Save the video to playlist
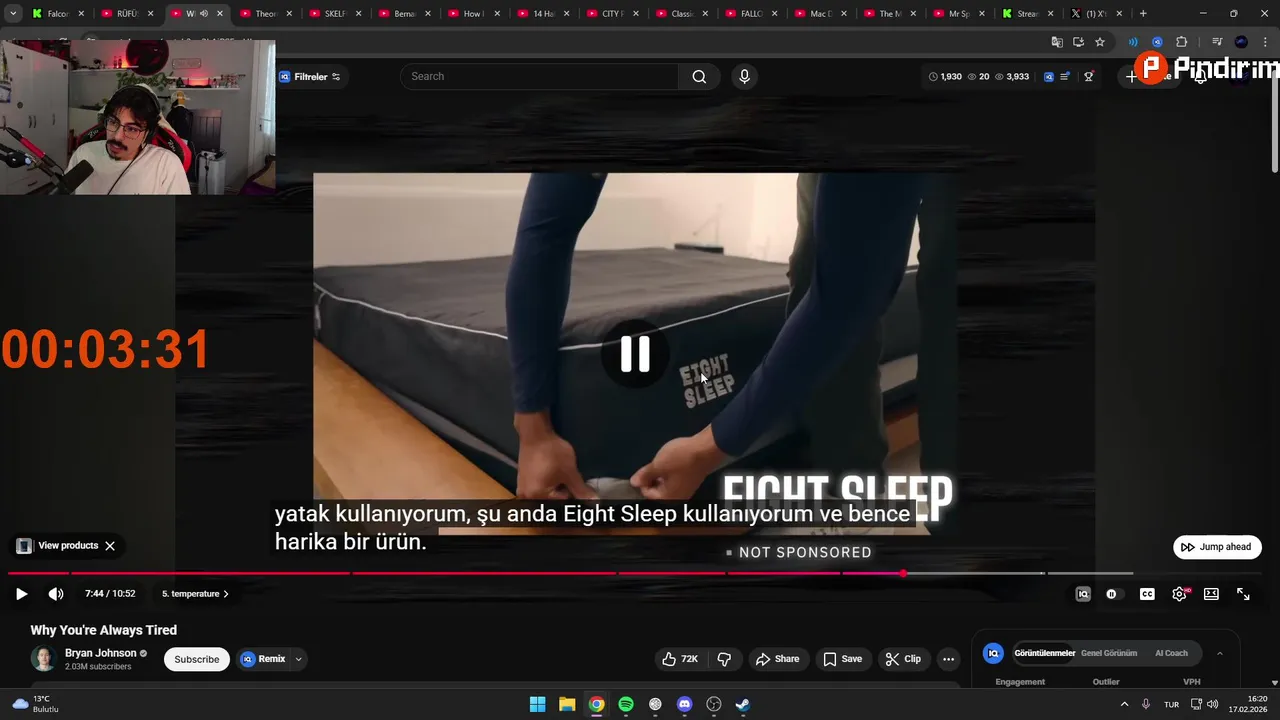This screenshot has width=1280, height=720. click(x=842, y=659)
